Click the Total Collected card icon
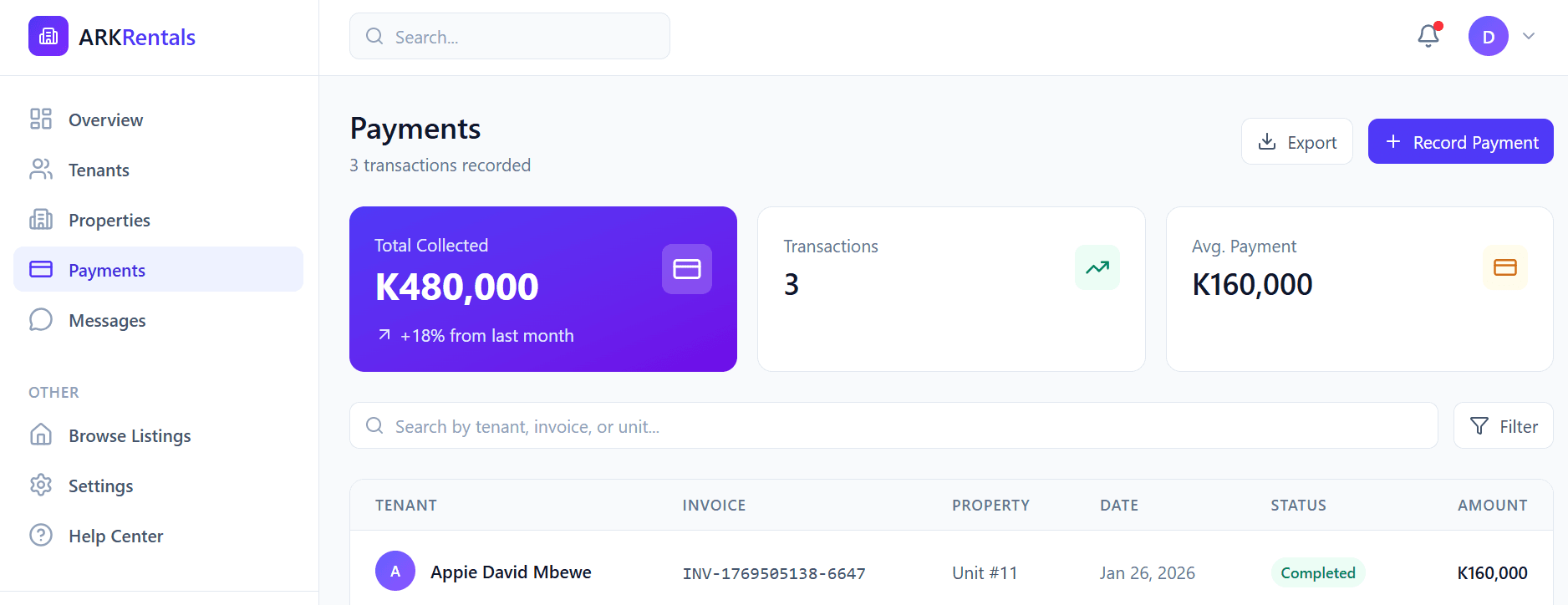Image resolution: width=1568 pixels, height=605 pixels. 686,269
